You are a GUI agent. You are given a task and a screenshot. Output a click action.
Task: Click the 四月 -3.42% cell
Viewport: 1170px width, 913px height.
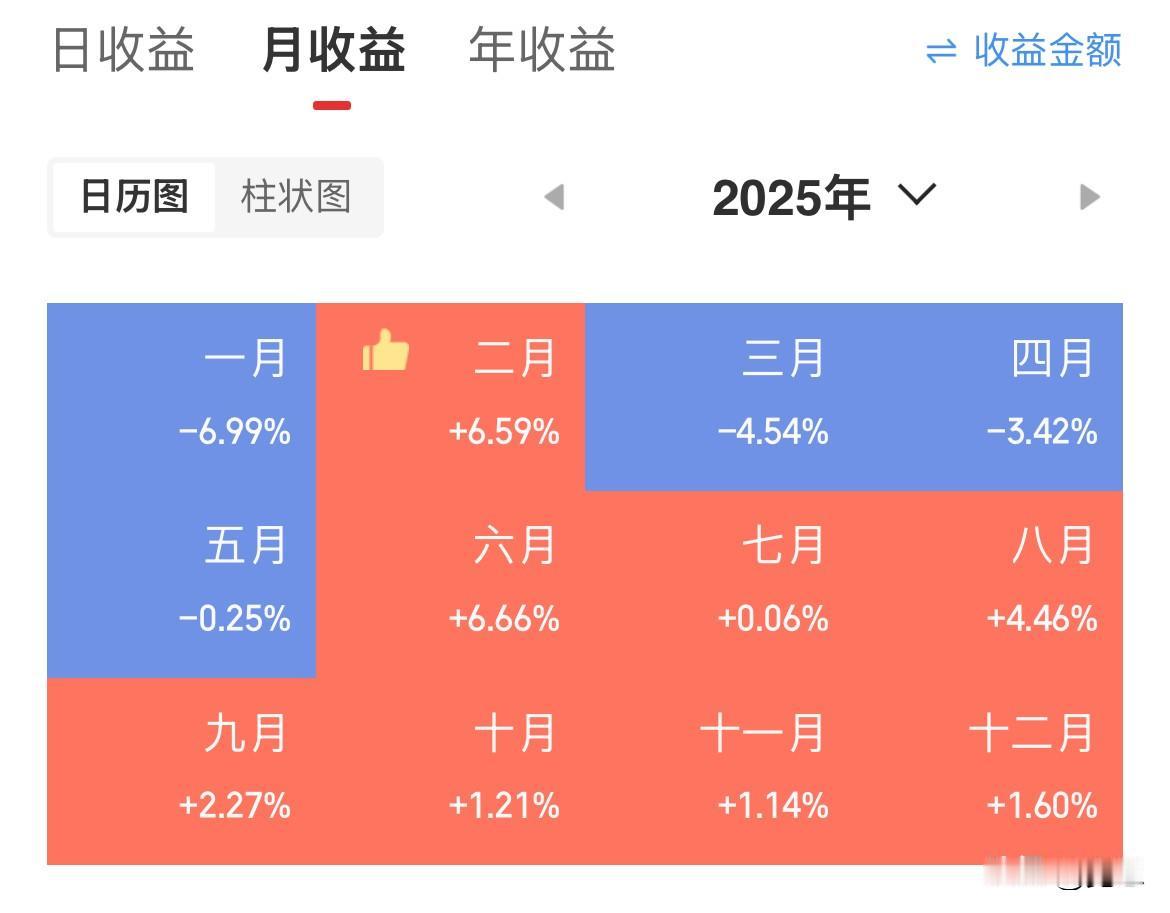pyautogui.click(x=988, y=396)
